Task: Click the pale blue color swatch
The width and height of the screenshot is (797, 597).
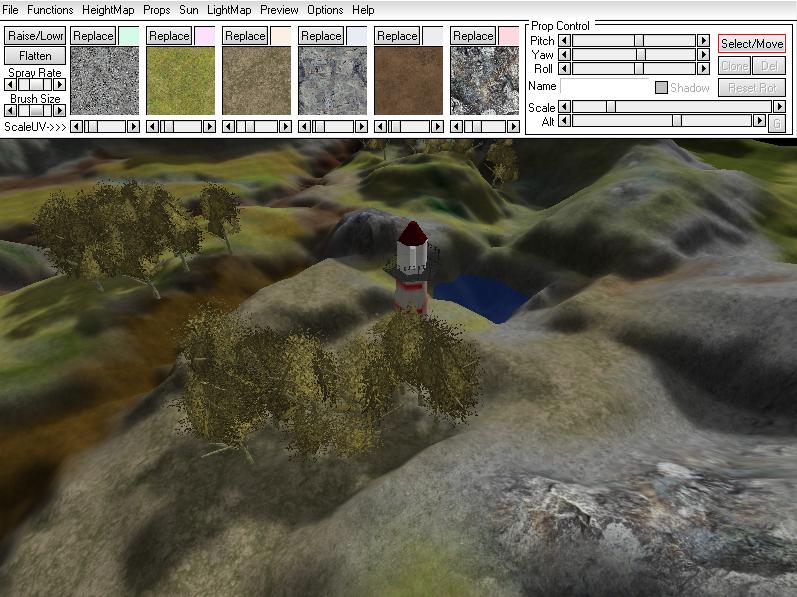Action: click(x=357, y=36)
